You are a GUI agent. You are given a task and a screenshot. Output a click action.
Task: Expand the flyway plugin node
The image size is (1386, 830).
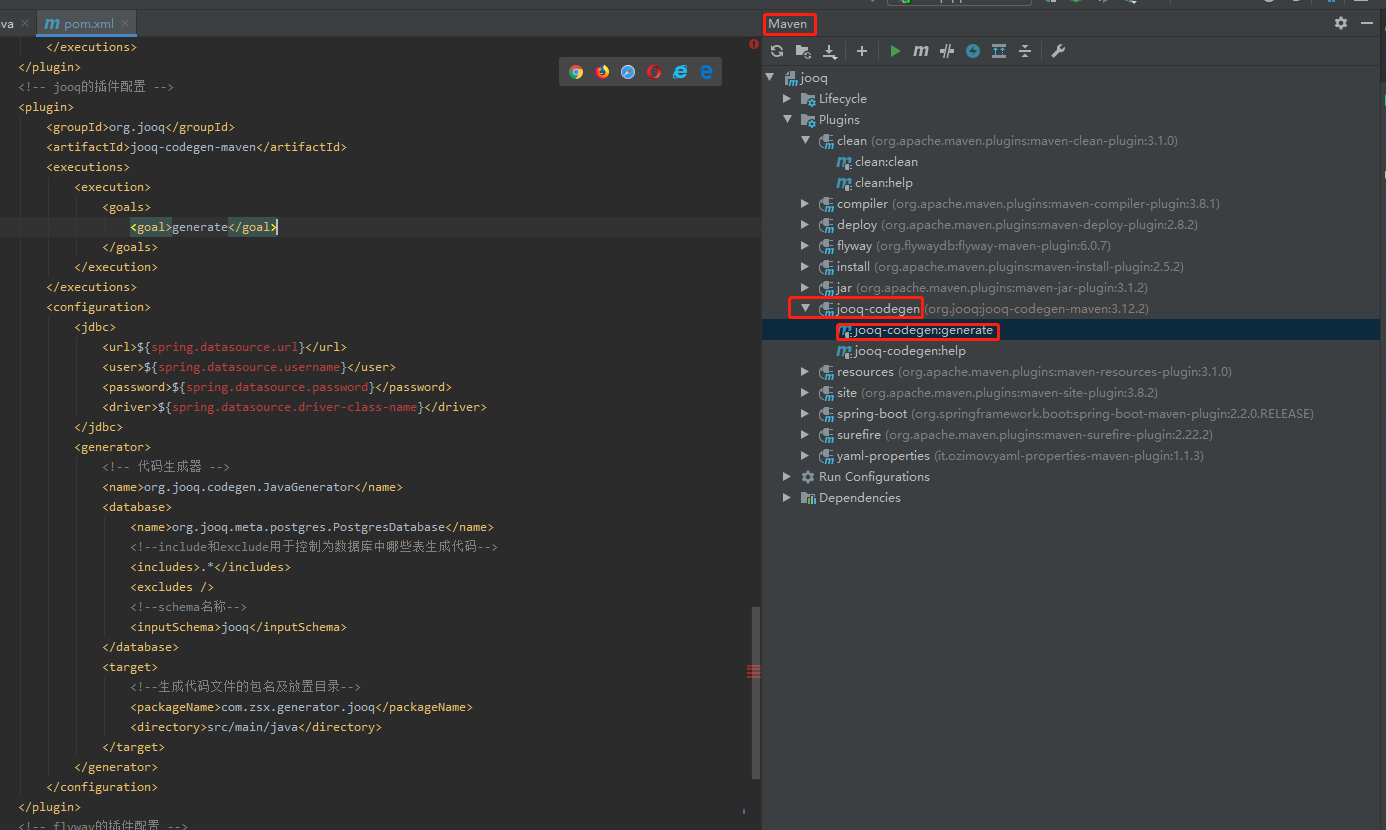click(x=806, y=246)
